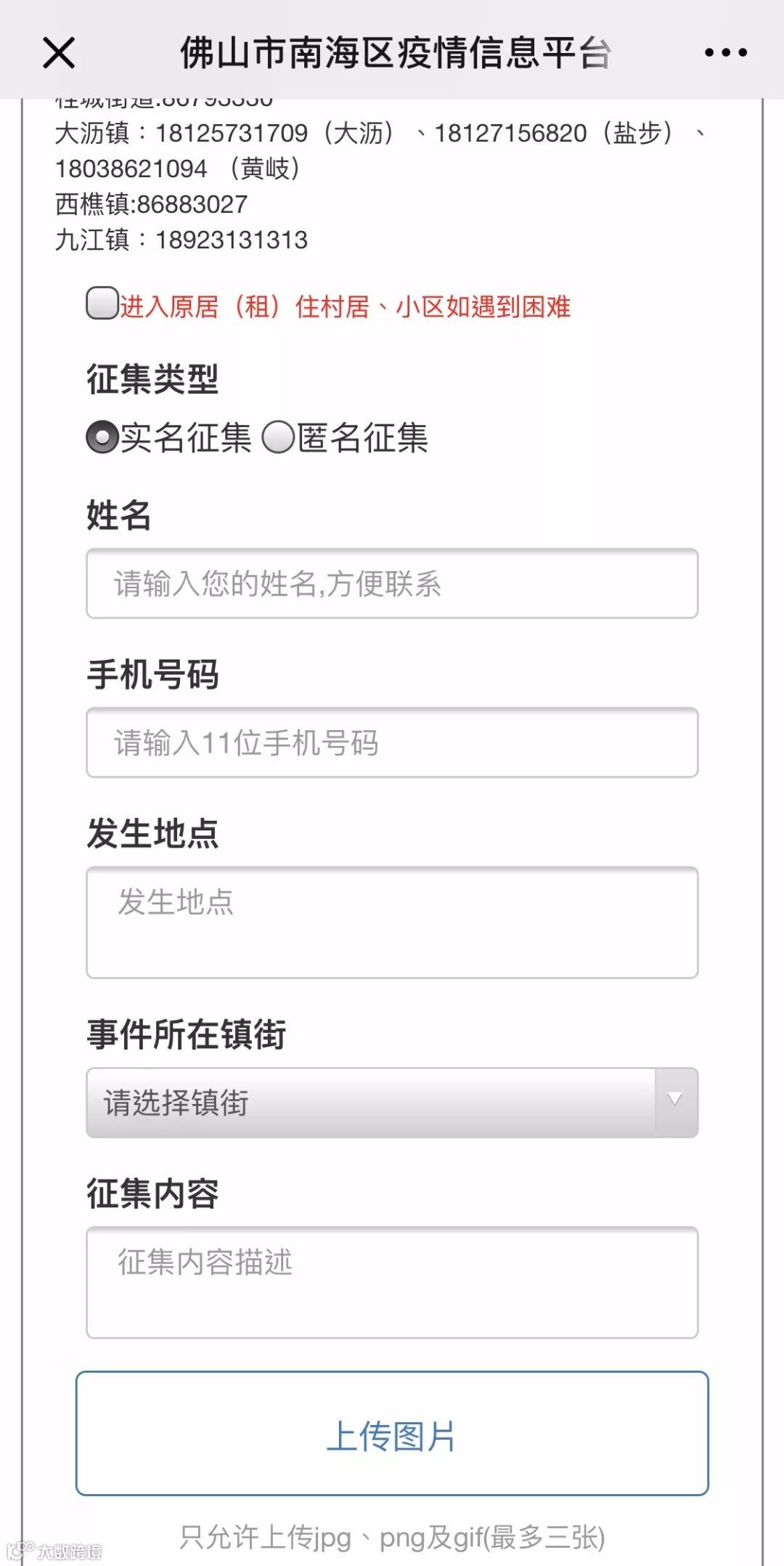784x1566 pixels.
Task: Click the dropdown arrow for 事件所在镇街
Action: click(675, 1101)
